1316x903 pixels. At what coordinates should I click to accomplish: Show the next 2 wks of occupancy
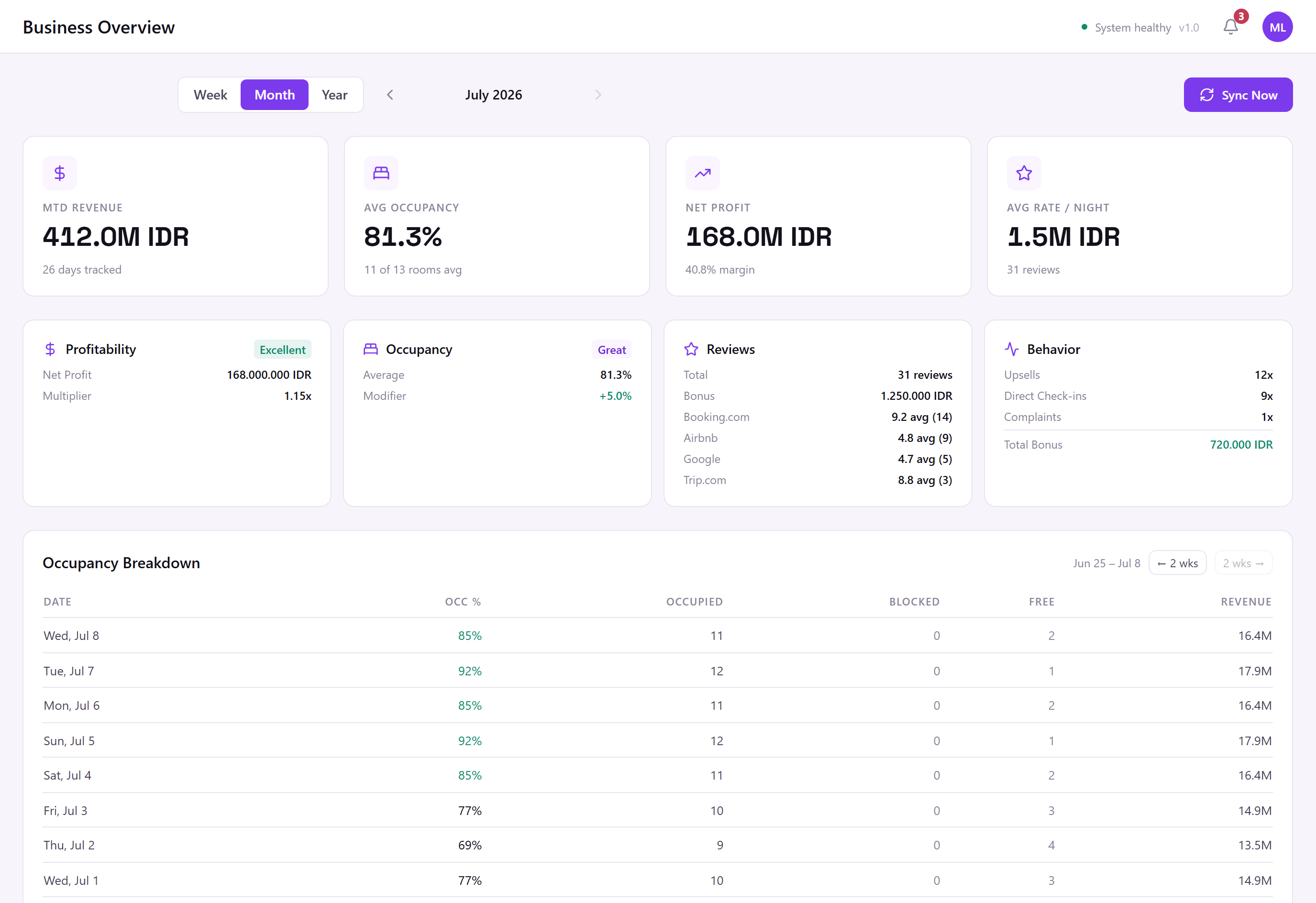tap(1243, 563)
